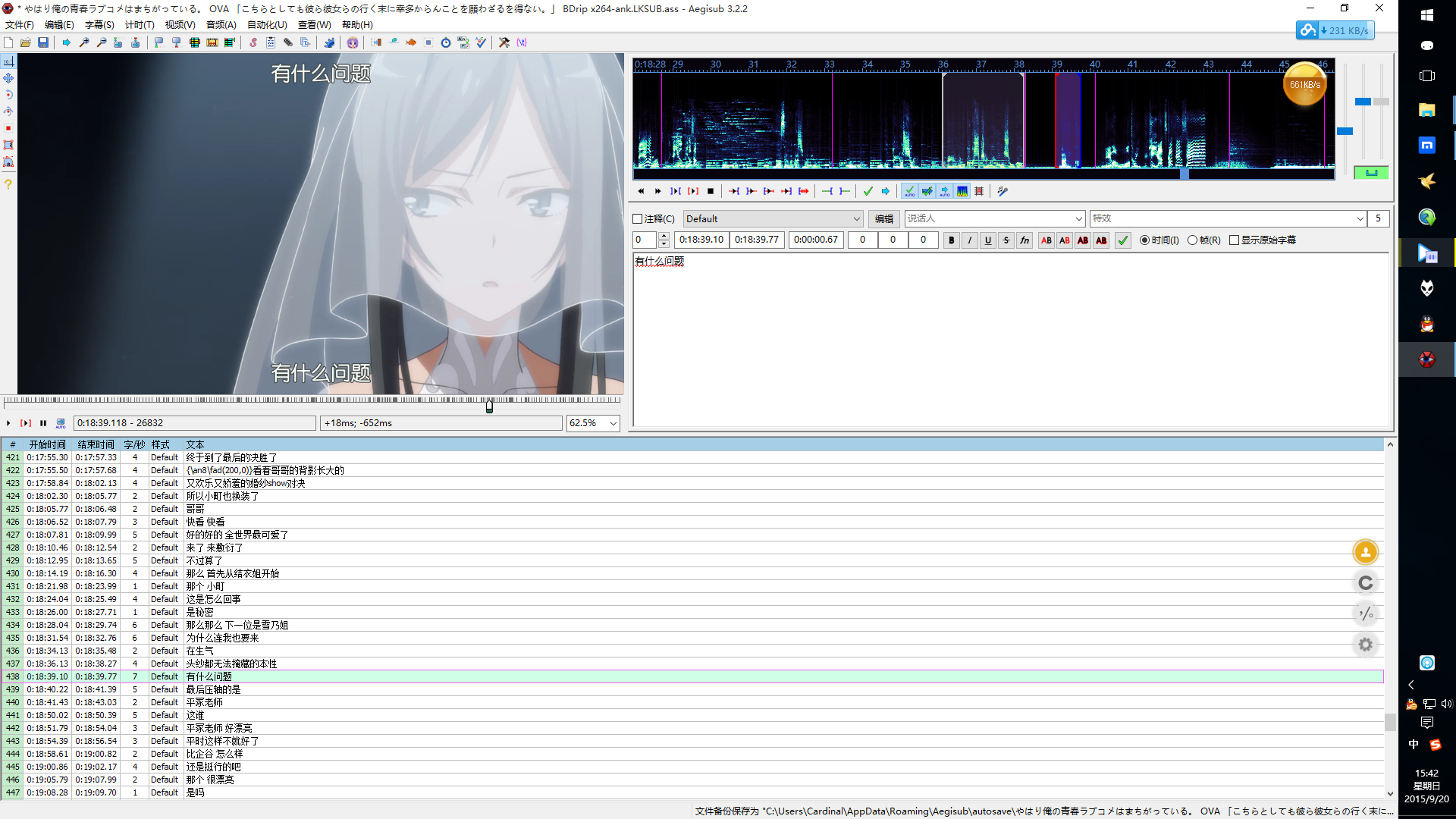Toggle video auto-scroll button beside pause
Viewport: 1456px width, 819px height.
pyautogui.click(x=61, y=423)
